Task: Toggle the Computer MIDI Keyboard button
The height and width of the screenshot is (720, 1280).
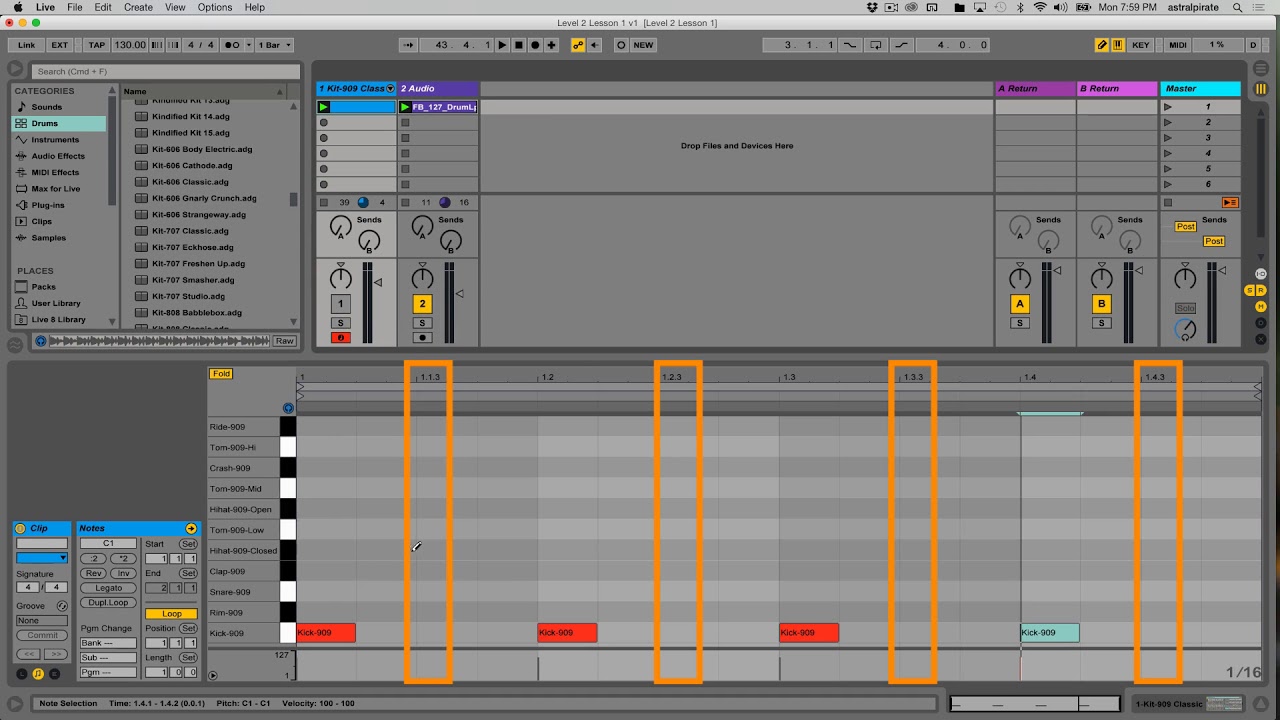Action: point(1118,45)
